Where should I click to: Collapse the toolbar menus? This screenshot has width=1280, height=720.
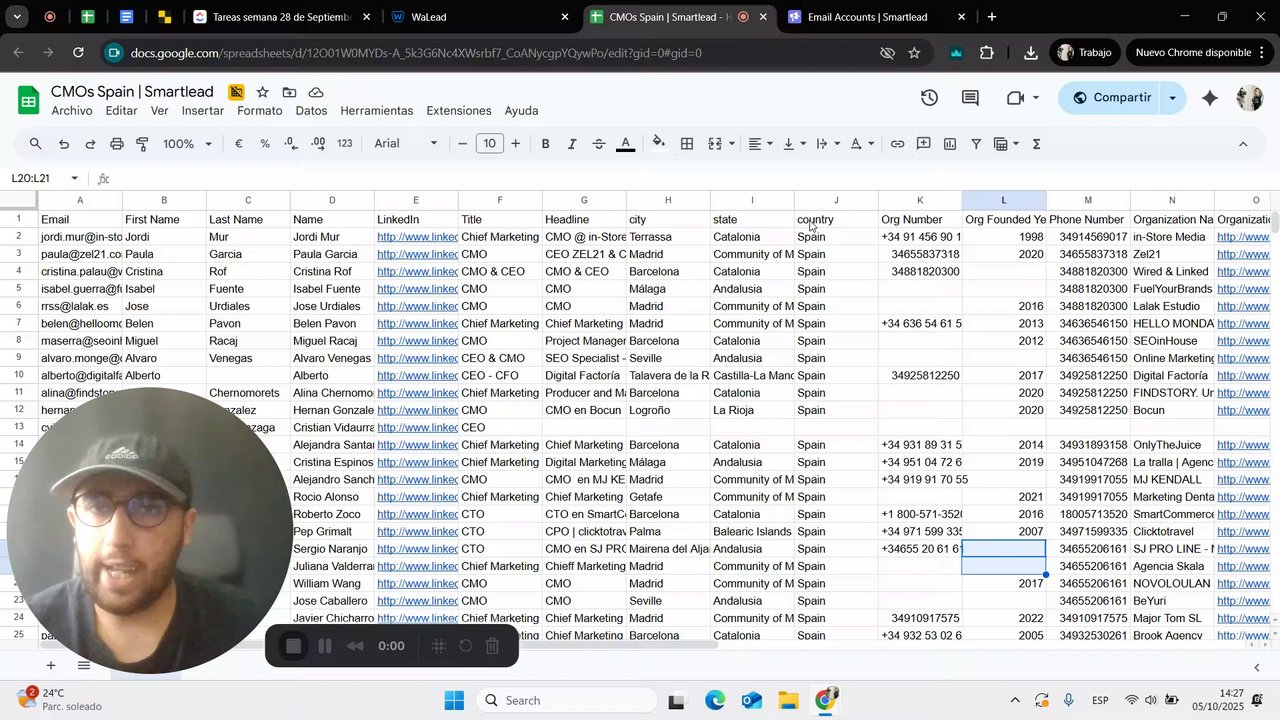click(1243, 144)
